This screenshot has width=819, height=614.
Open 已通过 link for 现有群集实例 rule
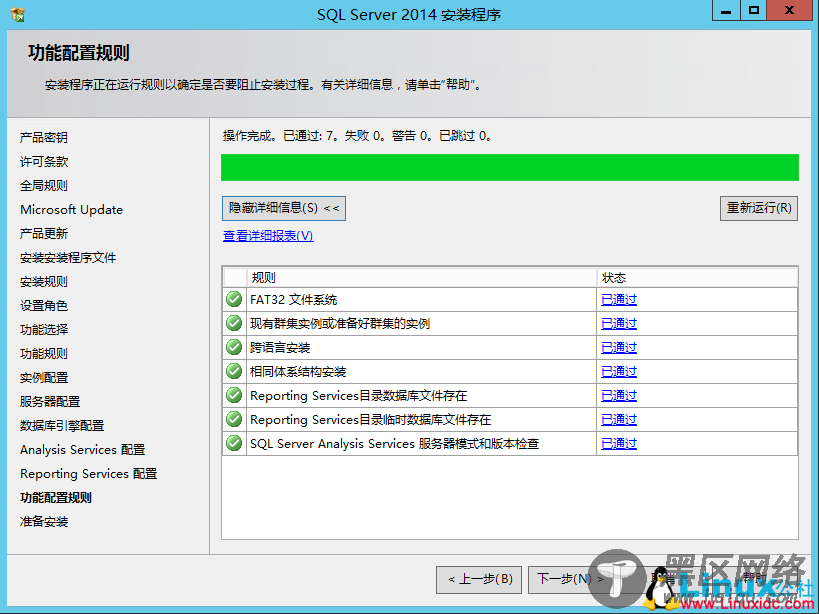tap(619, 324)
